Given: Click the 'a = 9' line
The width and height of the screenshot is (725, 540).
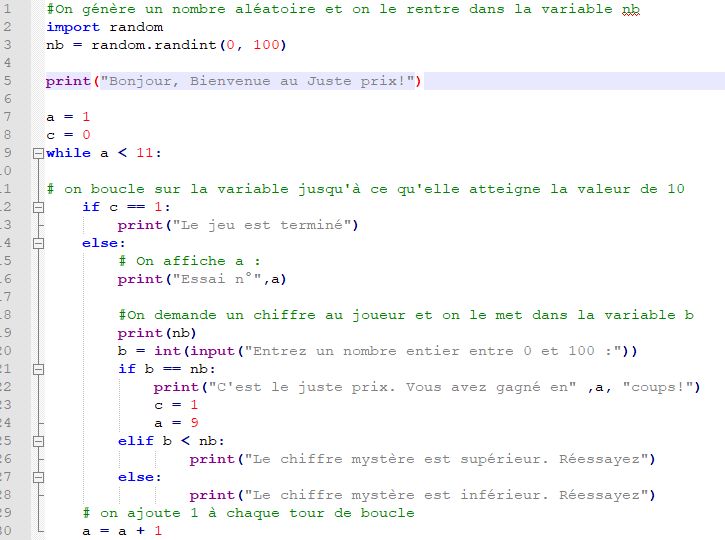Looking at the screenshot, I should click(x=176, y=423).
